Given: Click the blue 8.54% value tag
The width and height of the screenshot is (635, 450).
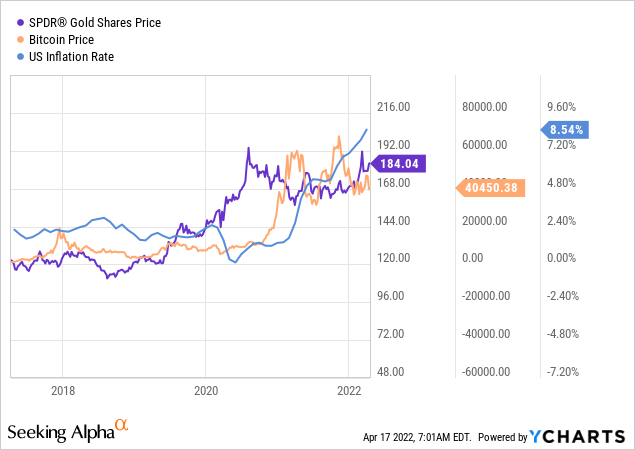Looking at the screenshot, I should coord(568,129).
